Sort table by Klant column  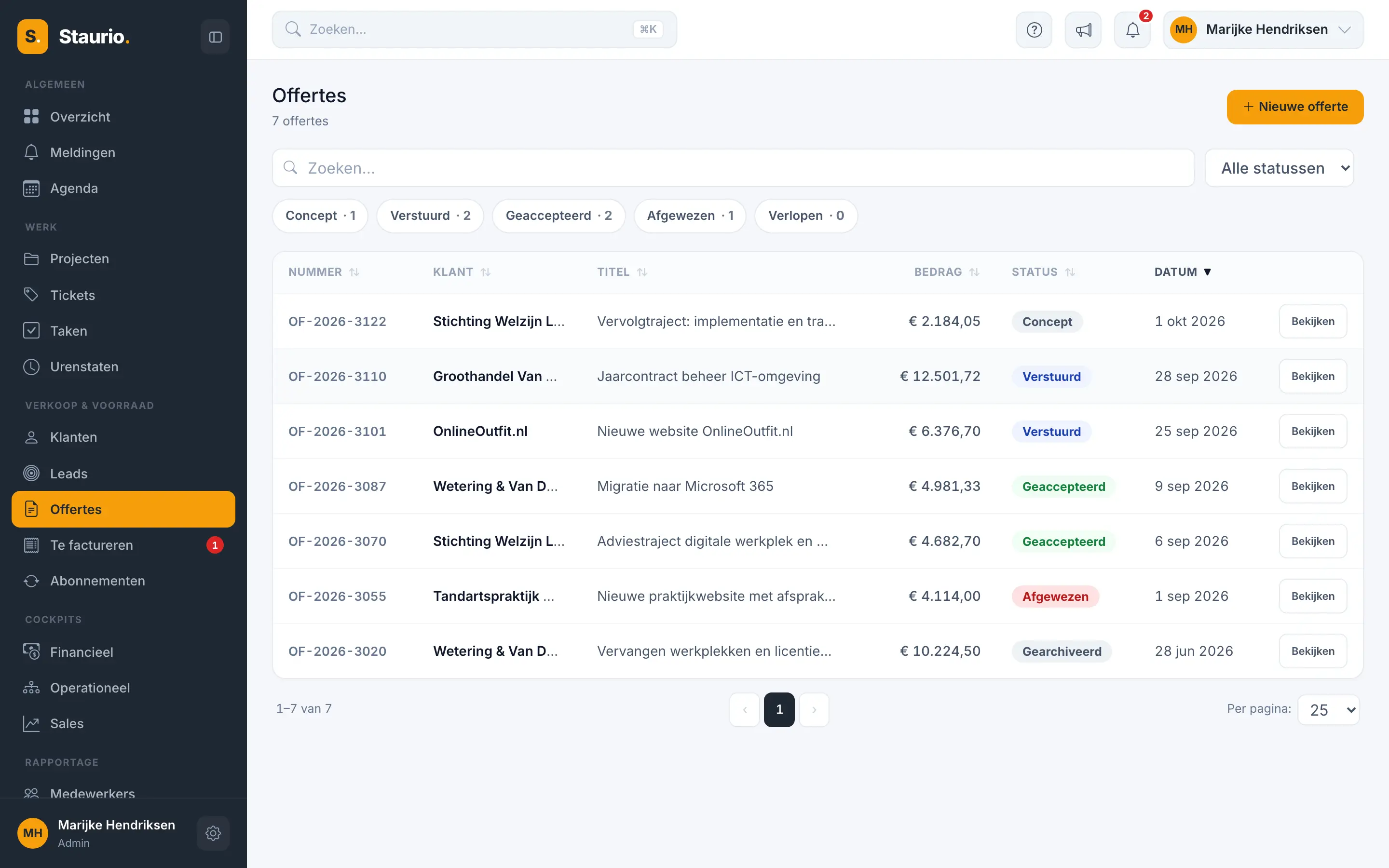click(462, 272)
